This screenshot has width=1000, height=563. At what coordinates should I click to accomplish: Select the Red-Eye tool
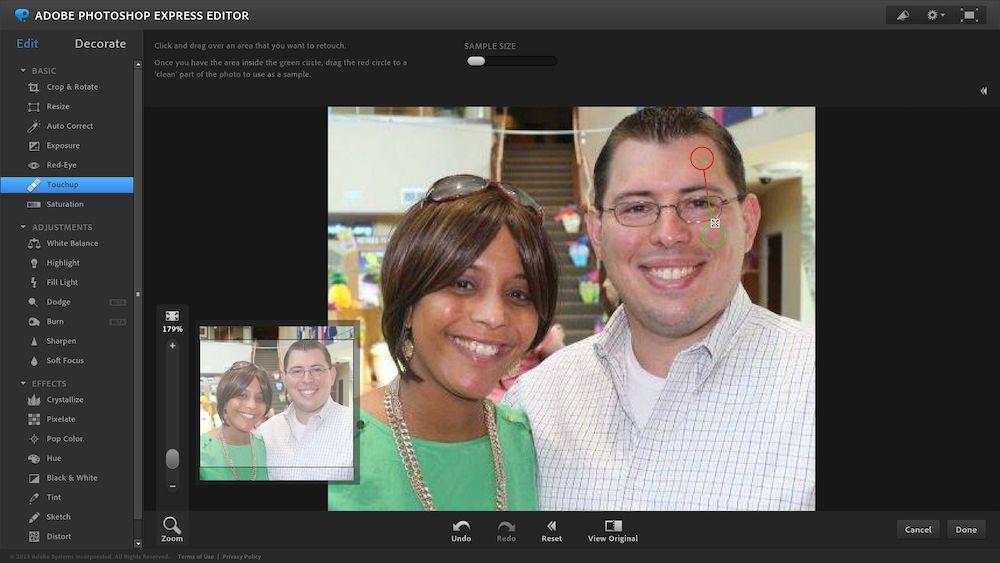point(60,165)
